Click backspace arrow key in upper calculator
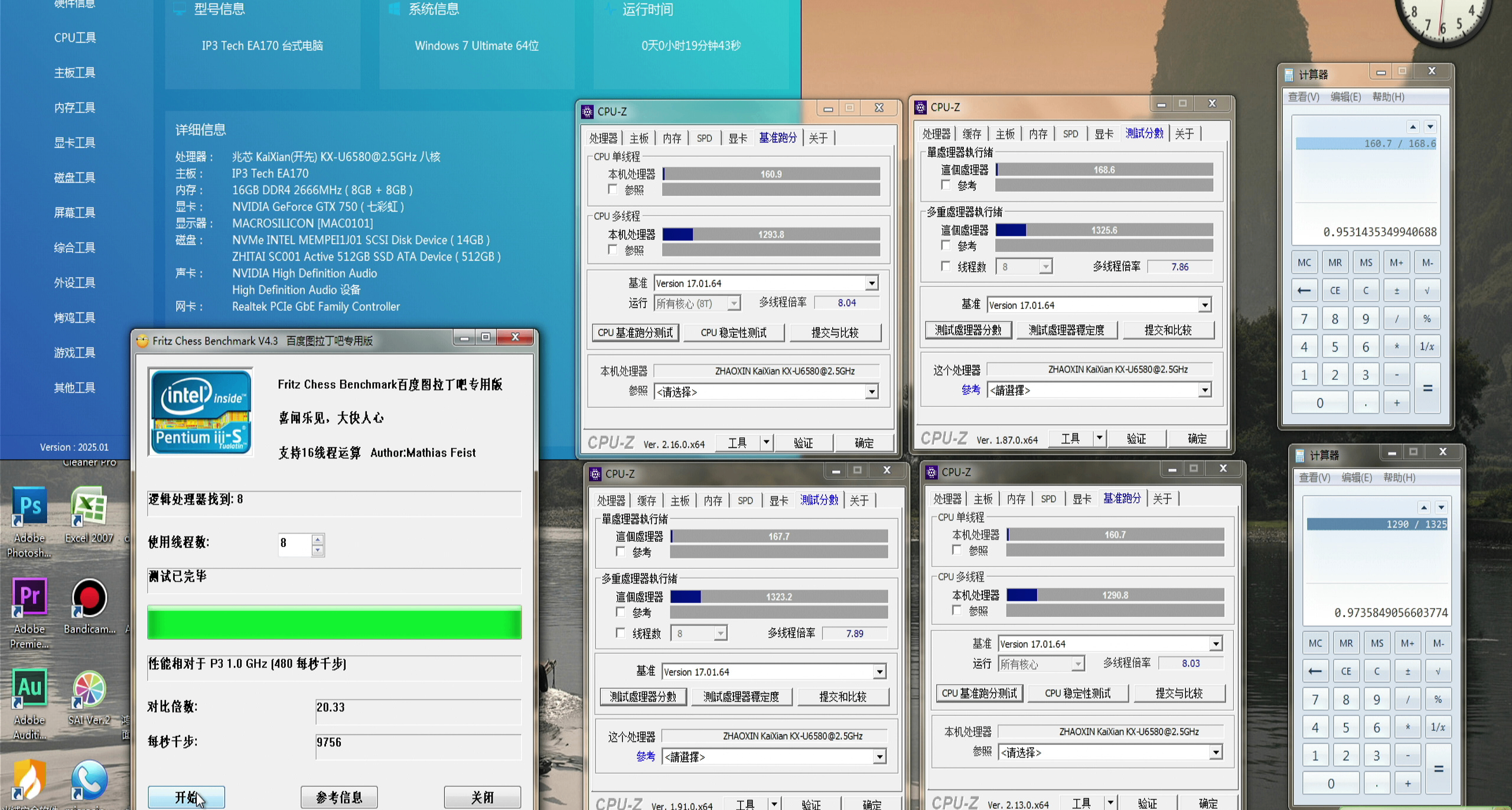The width and height of the screenshot is (1512, 810). click(1304, 291)
